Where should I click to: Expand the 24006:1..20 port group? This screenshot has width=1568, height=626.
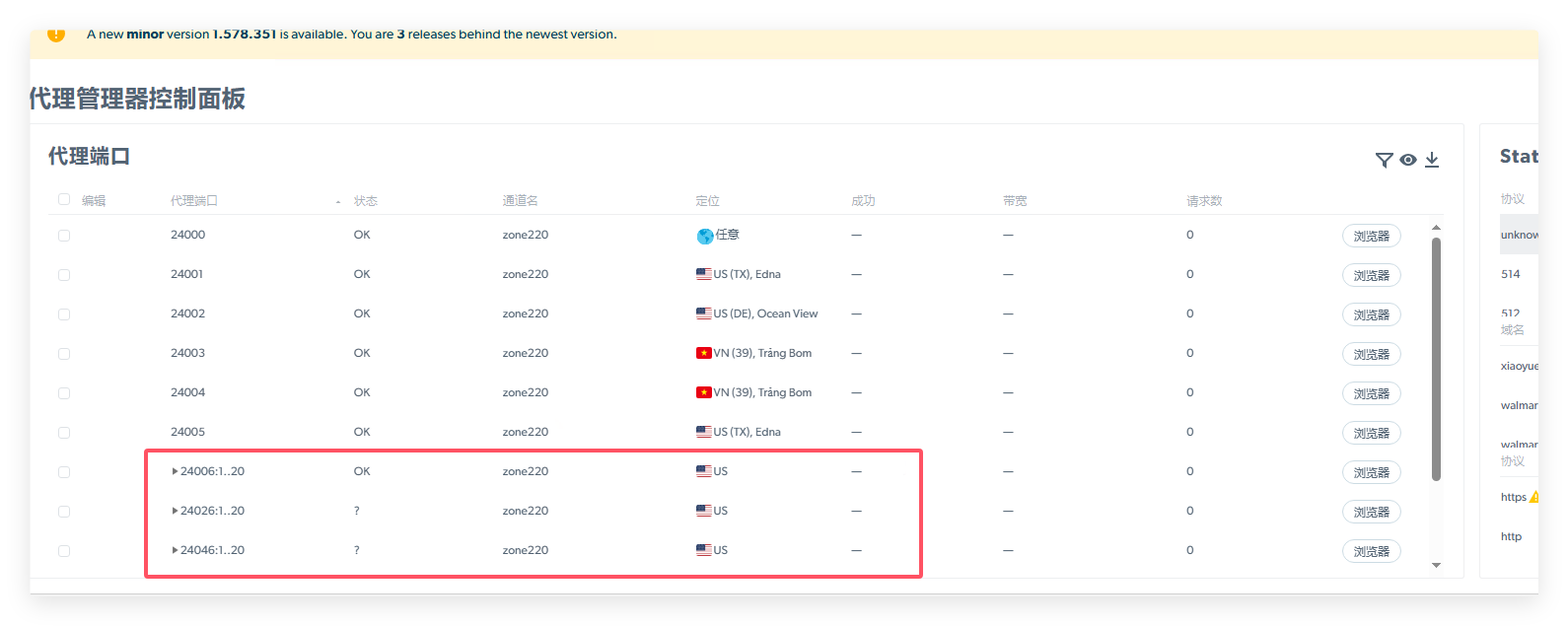click(176, 471)
